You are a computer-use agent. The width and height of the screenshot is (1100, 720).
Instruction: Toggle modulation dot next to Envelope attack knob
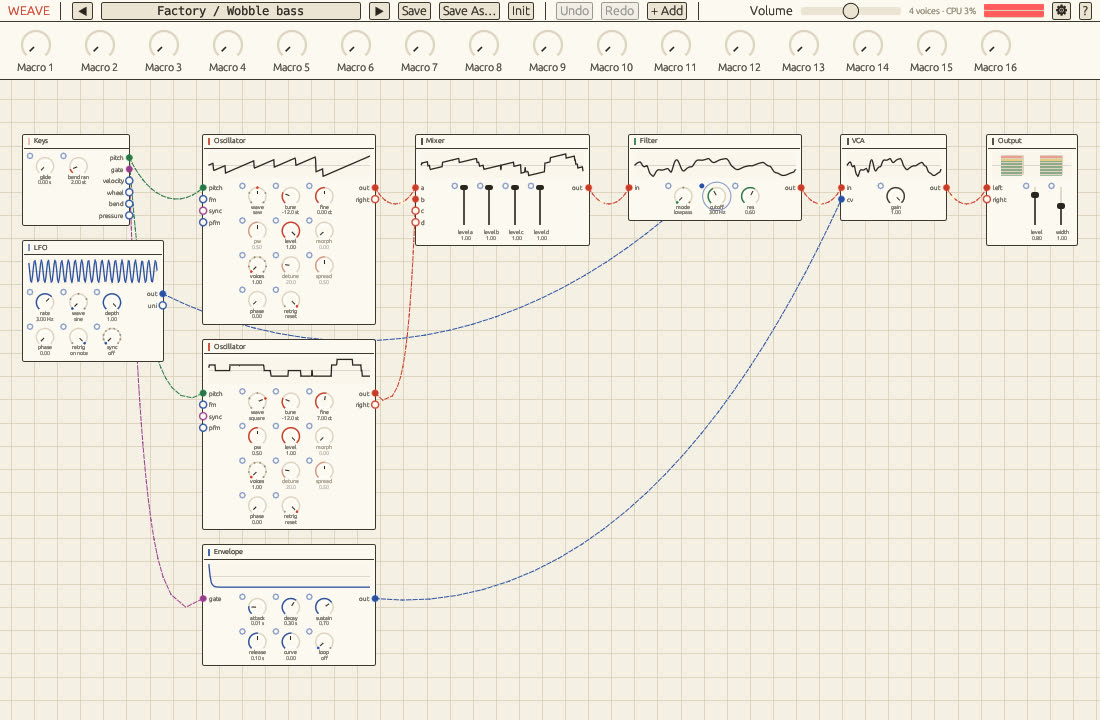point(242,597)
